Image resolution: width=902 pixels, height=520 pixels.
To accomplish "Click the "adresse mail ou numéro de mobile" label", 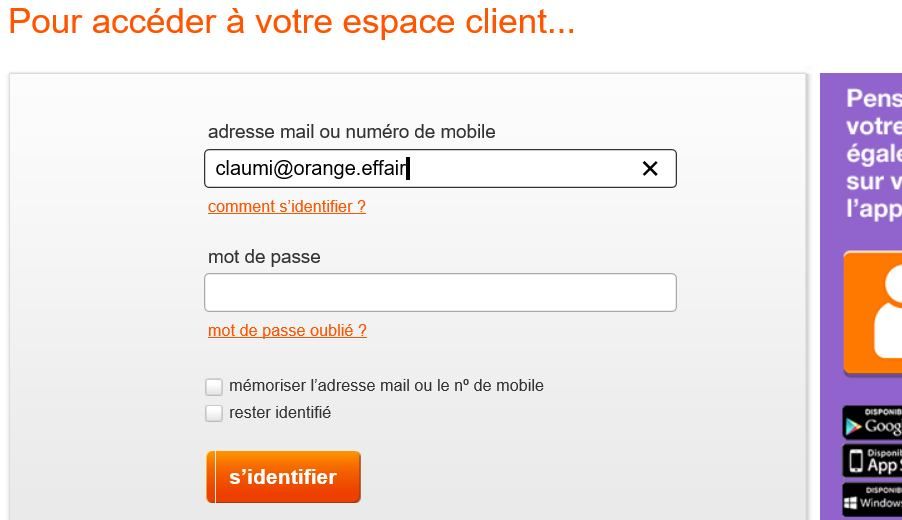I will [351, 132].
